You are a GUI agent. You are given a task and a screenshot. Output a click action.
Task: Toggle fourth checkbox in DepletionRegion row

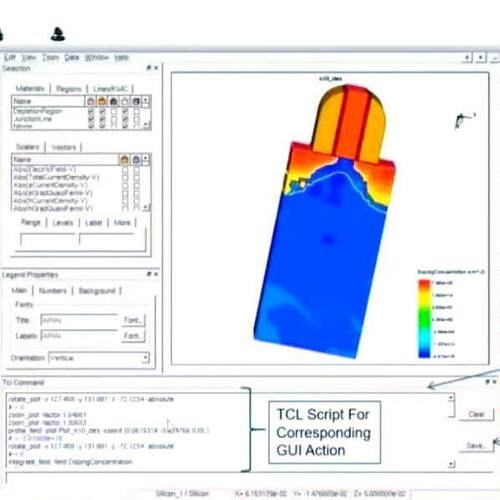(x=125, y=111)
